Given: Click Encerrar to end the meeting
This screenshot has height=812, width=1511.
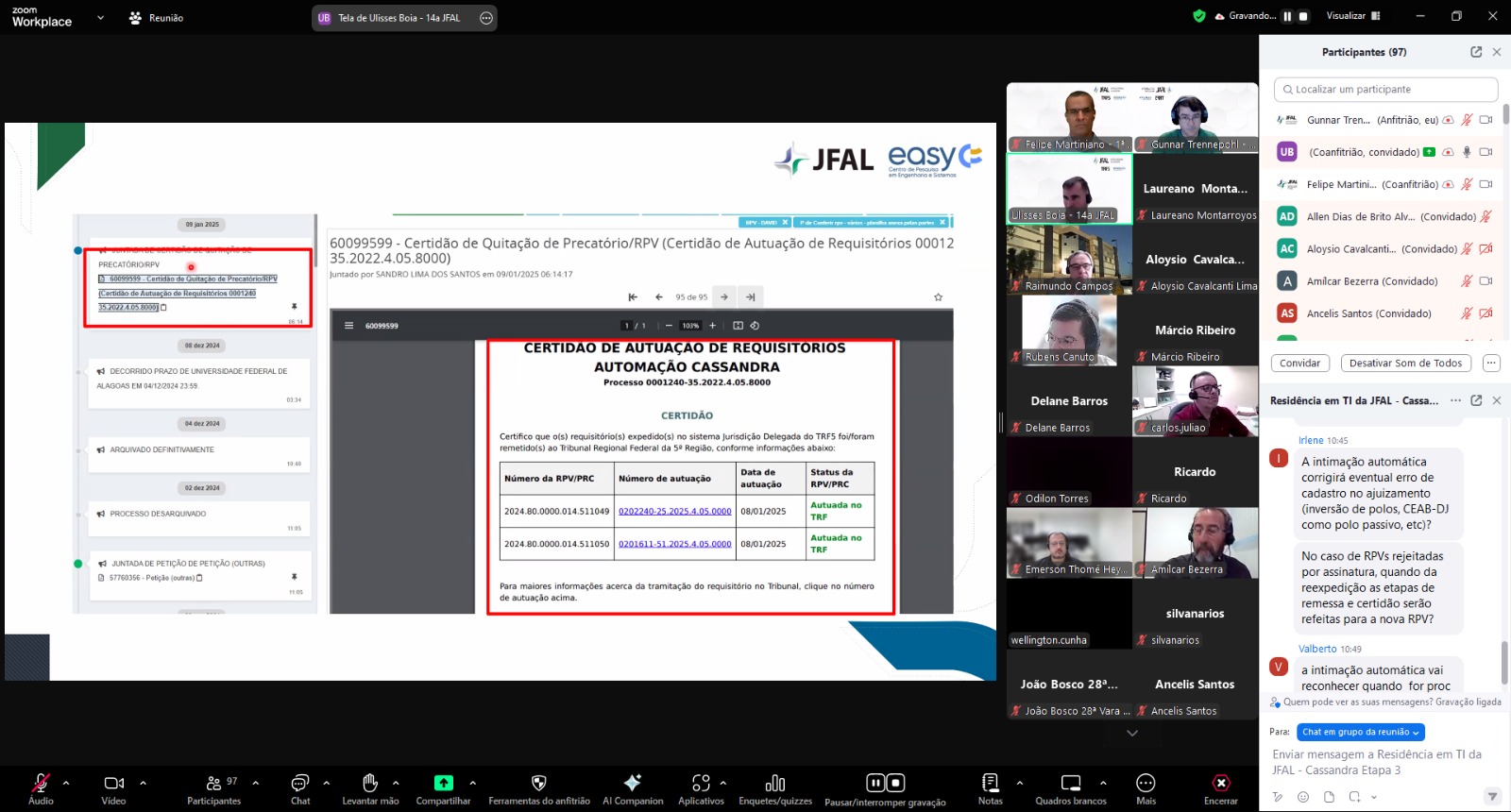Looking at the screenshot, I should (x=1221, y=788).
